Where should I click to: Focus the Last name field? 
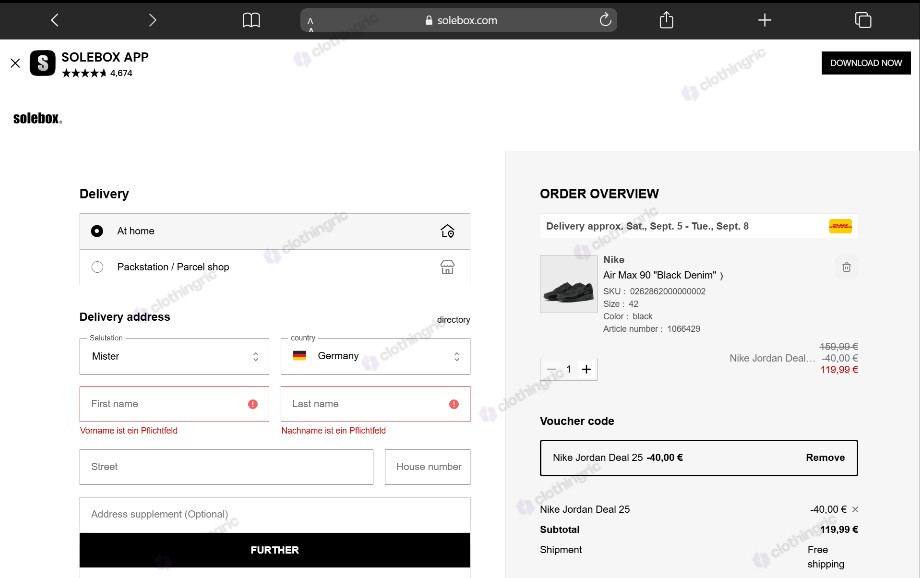pyautogui.click(x=376, y=404)
